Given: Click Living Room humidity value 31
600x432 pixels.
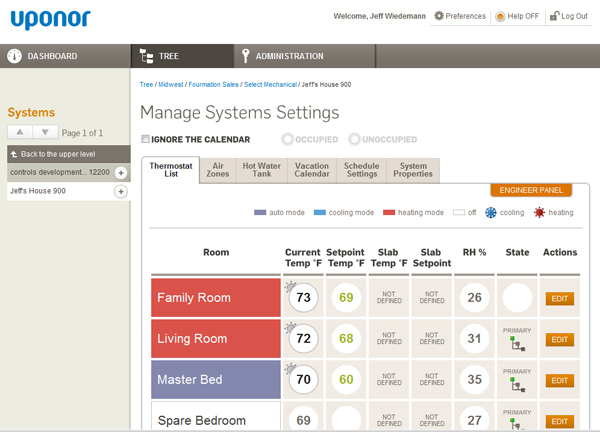Looking at the screenshot, I should click(474, 339).
